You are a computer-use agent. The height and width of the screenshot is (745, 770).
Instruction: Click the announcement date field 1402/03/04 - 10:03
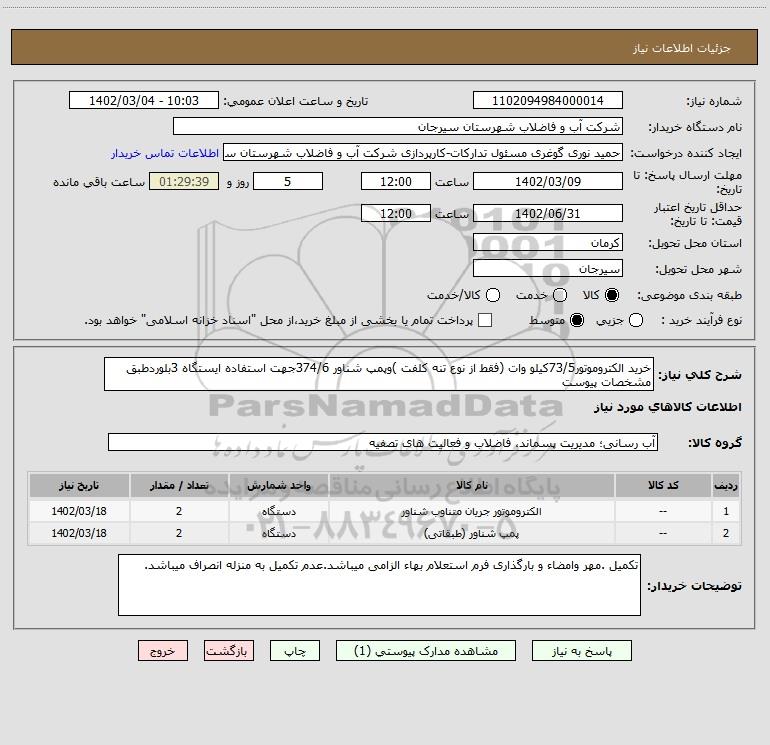144,100
